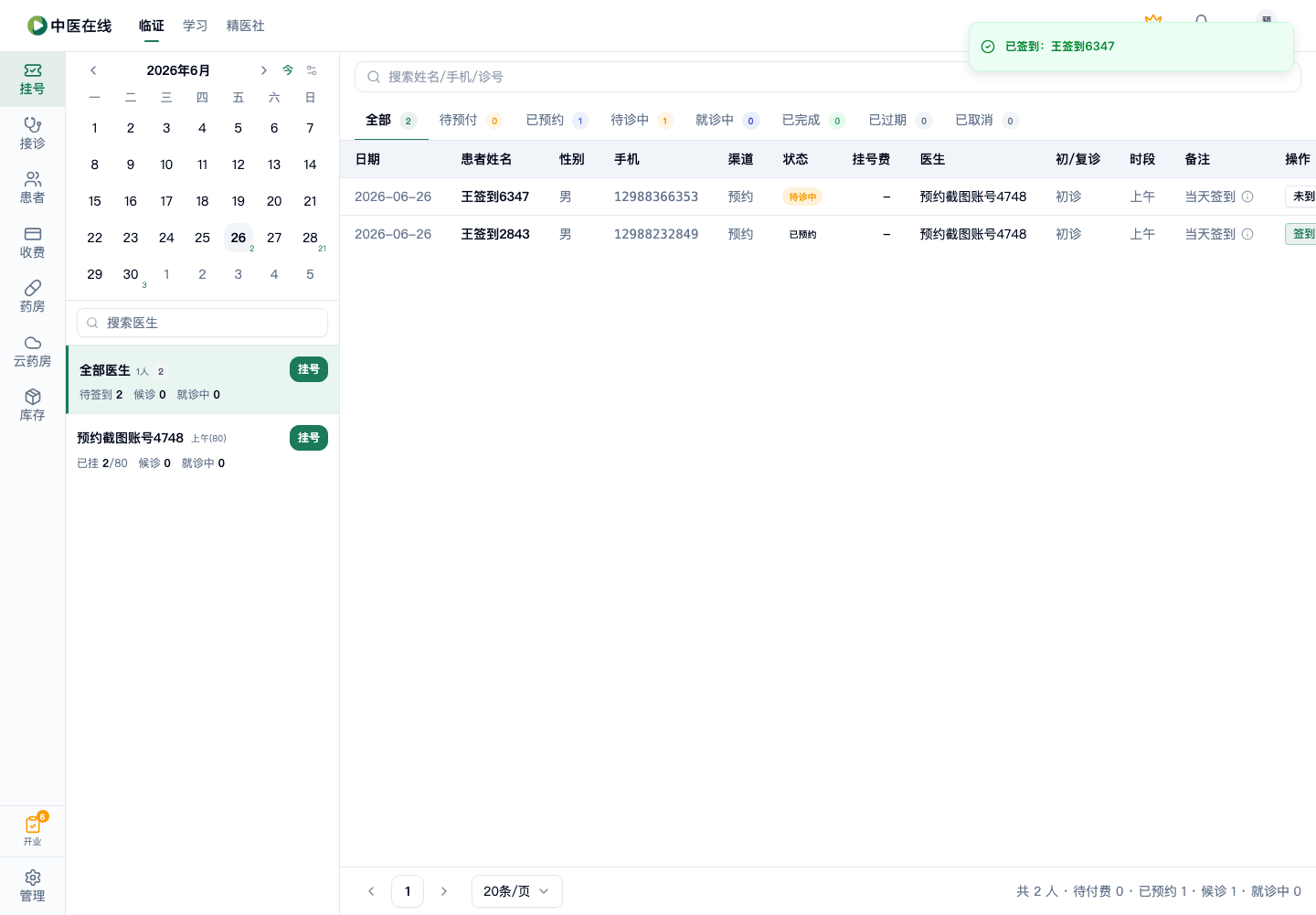Viewport: 1316px width, 915px height.
Task: Click 挂号 button for 预约截图账号4748
Action: click(309, 438)
